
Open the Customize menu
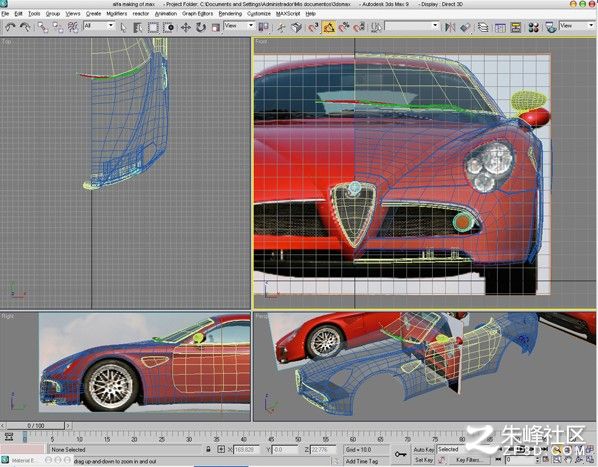coord(259,13)
